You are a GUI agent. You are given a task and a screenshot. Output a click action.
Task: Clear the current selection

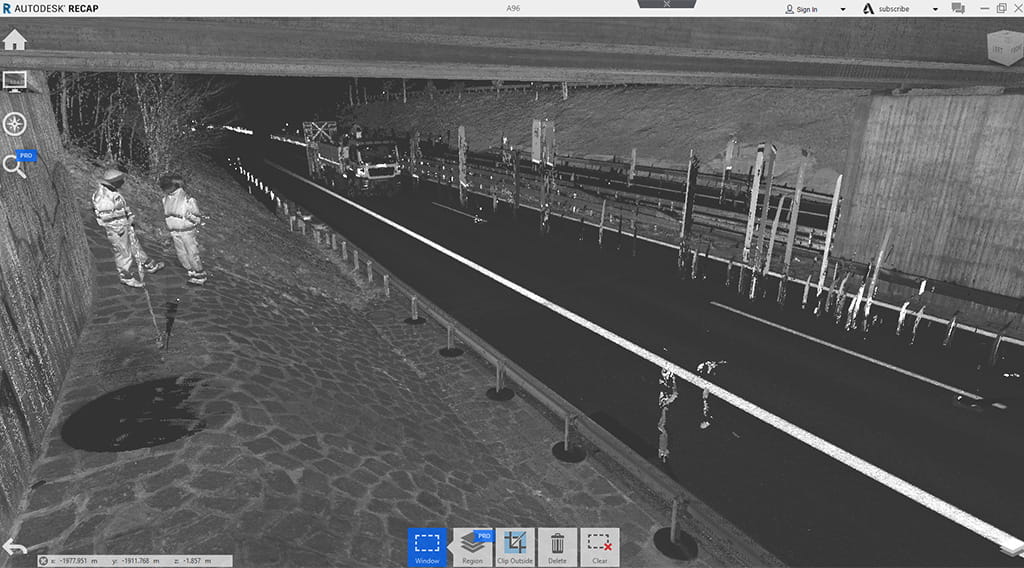click(x=599, y=547)
